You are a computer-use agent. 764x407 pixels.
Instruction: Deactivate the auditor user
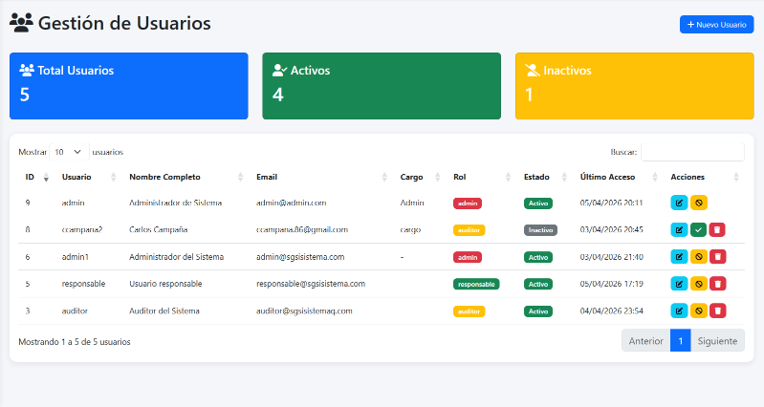[699, 310]
